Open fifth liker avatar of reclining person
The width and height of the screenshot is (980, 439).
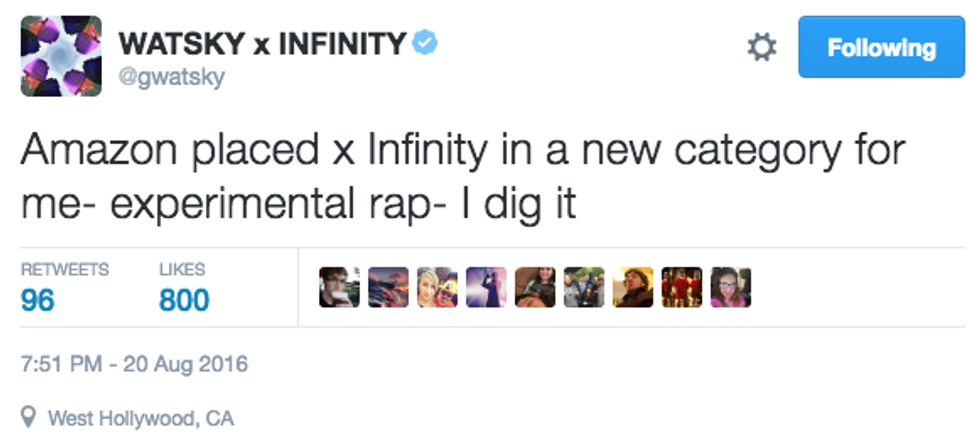(535, 287)
